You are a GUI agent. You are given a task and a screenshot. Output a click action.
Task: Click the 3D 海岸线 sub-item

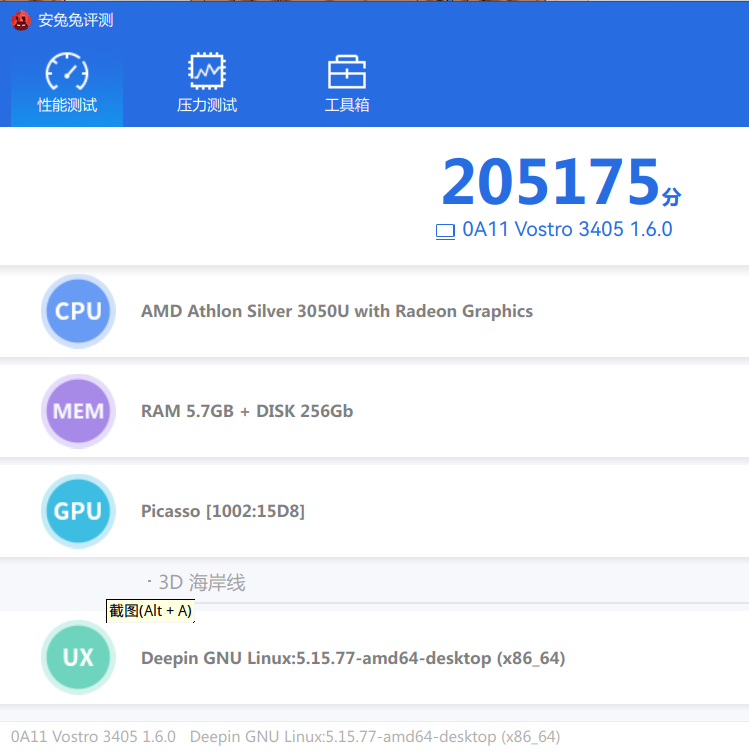pos(202,583)
